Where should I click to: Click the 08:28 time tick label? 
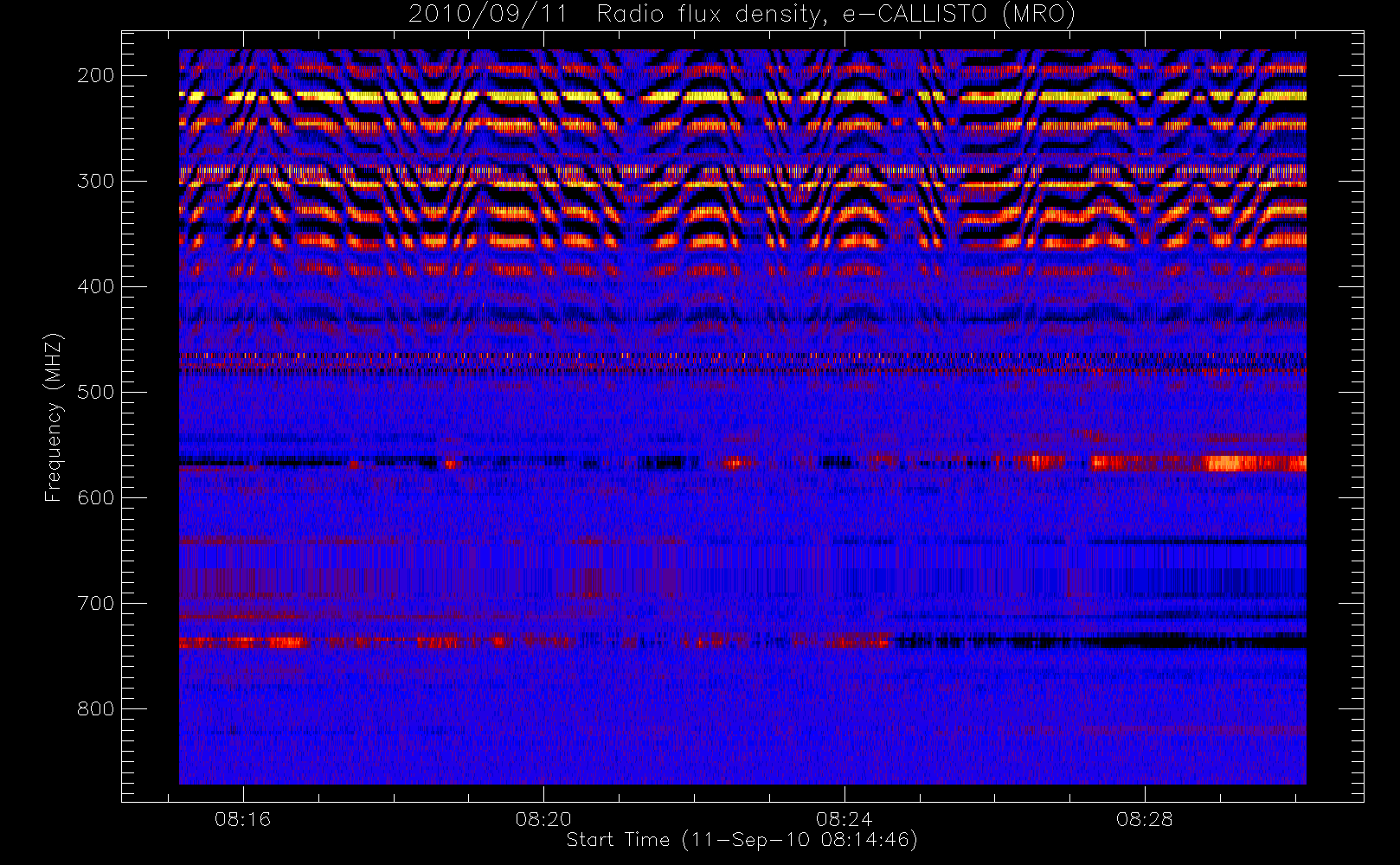(x=1144, y=819)
